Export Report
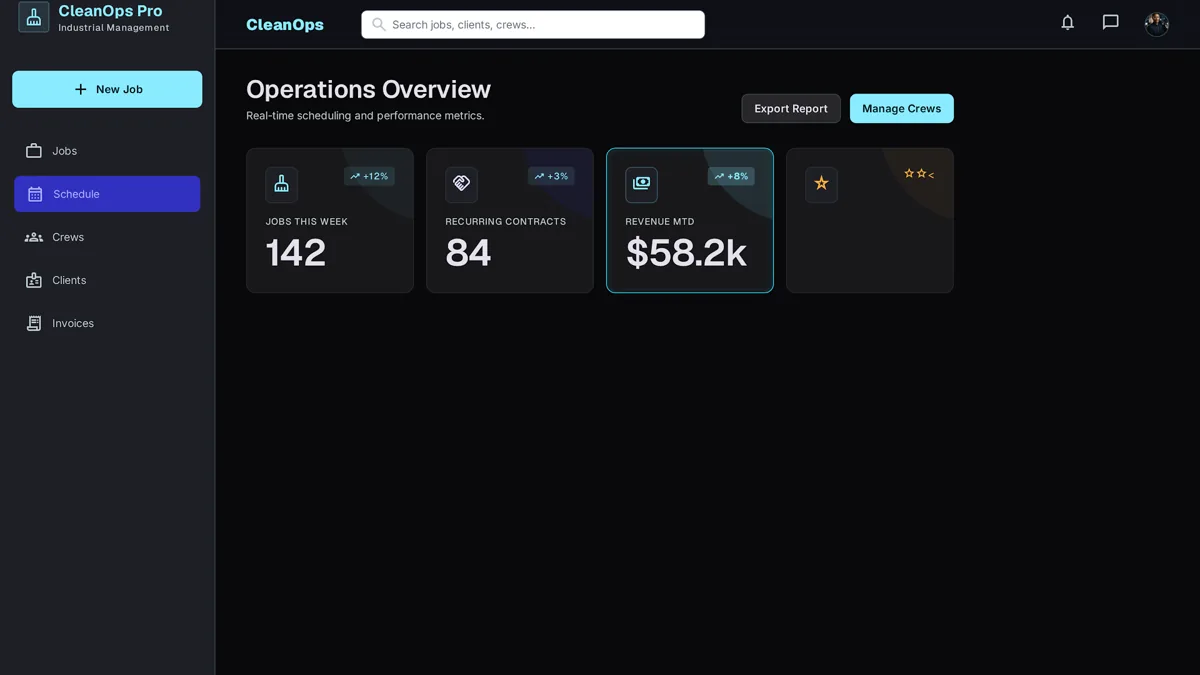 (791, 108)
